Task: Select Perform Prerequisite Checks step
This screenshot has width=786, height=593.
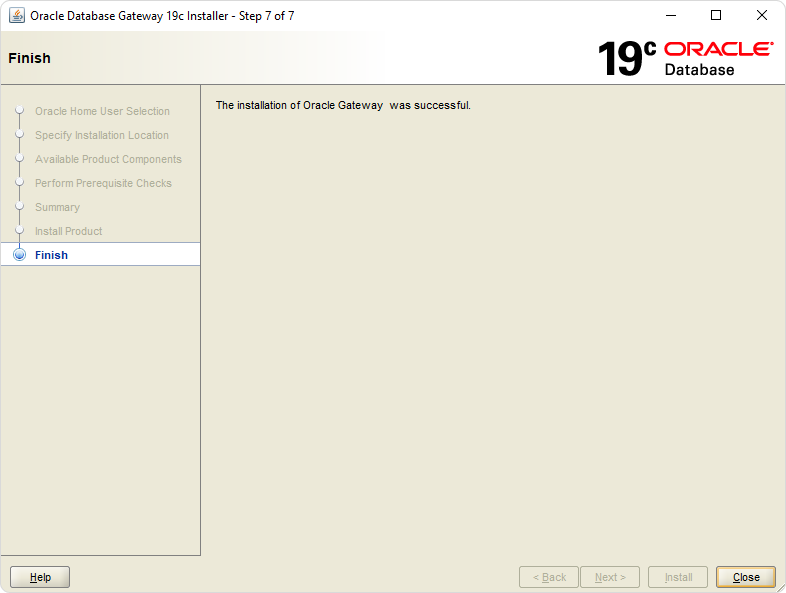Action: click(103, 183)
